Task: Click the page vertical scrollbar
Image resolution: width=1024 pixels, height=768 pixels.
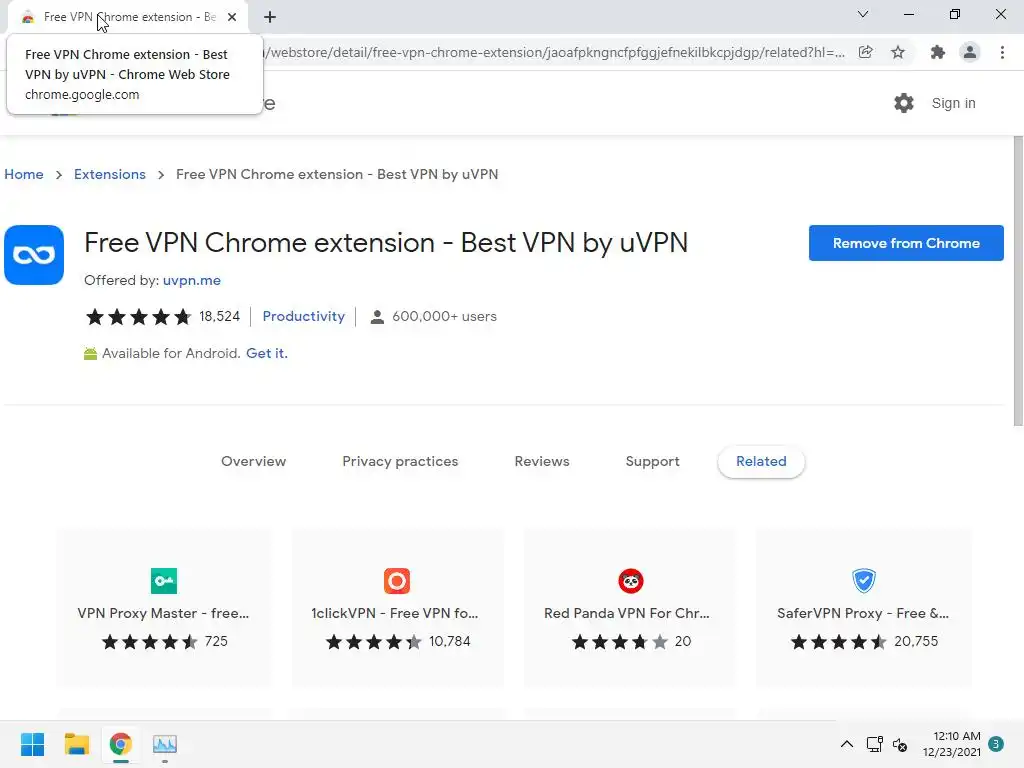Action: click(x=1018, y=281)
